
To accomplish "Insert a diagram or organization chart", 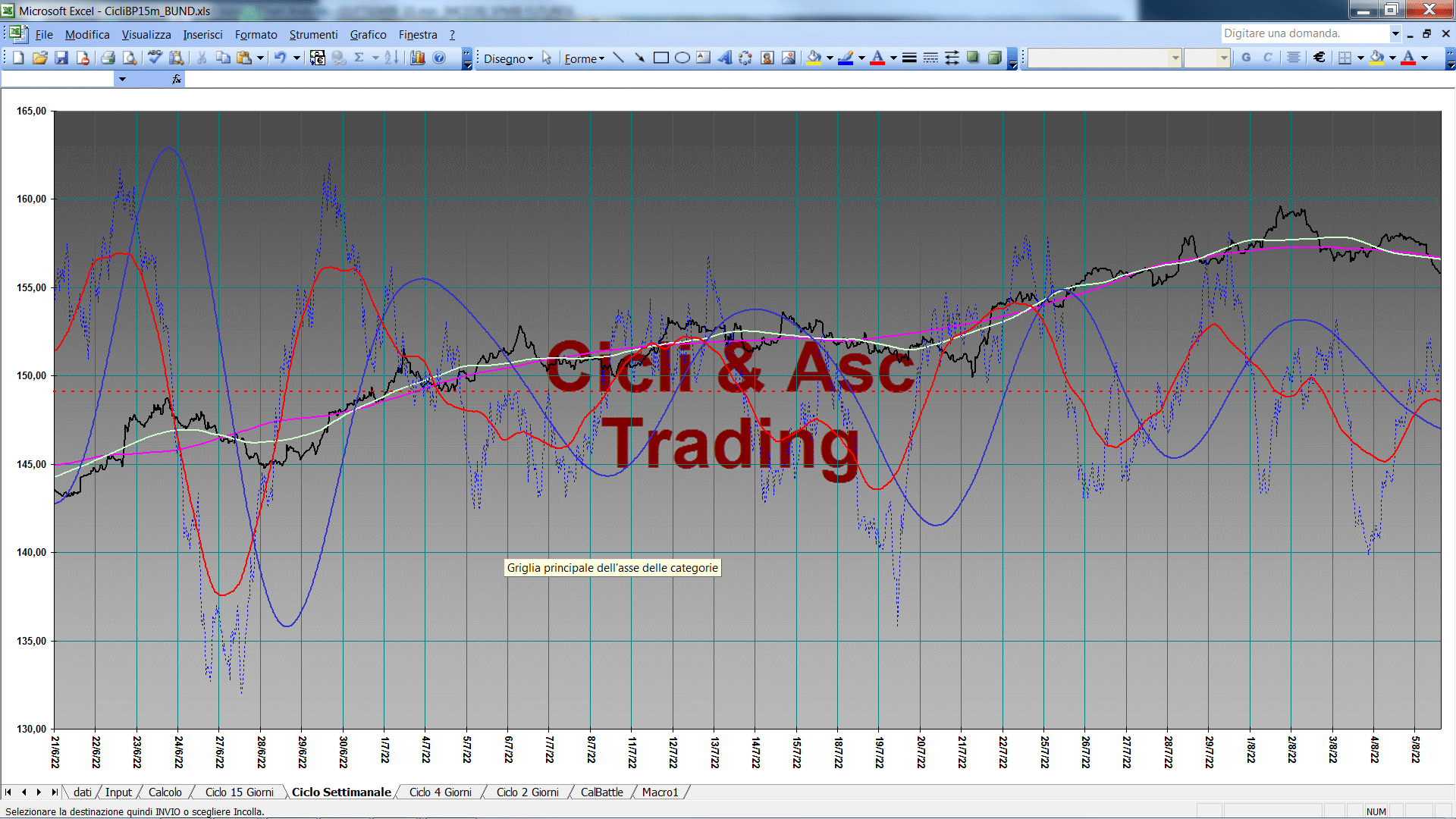I will (745, 58).
